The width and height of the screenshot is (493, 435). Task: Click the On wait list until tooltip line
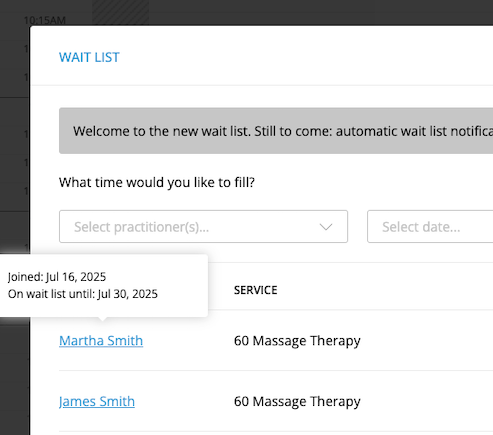[83, 294]
